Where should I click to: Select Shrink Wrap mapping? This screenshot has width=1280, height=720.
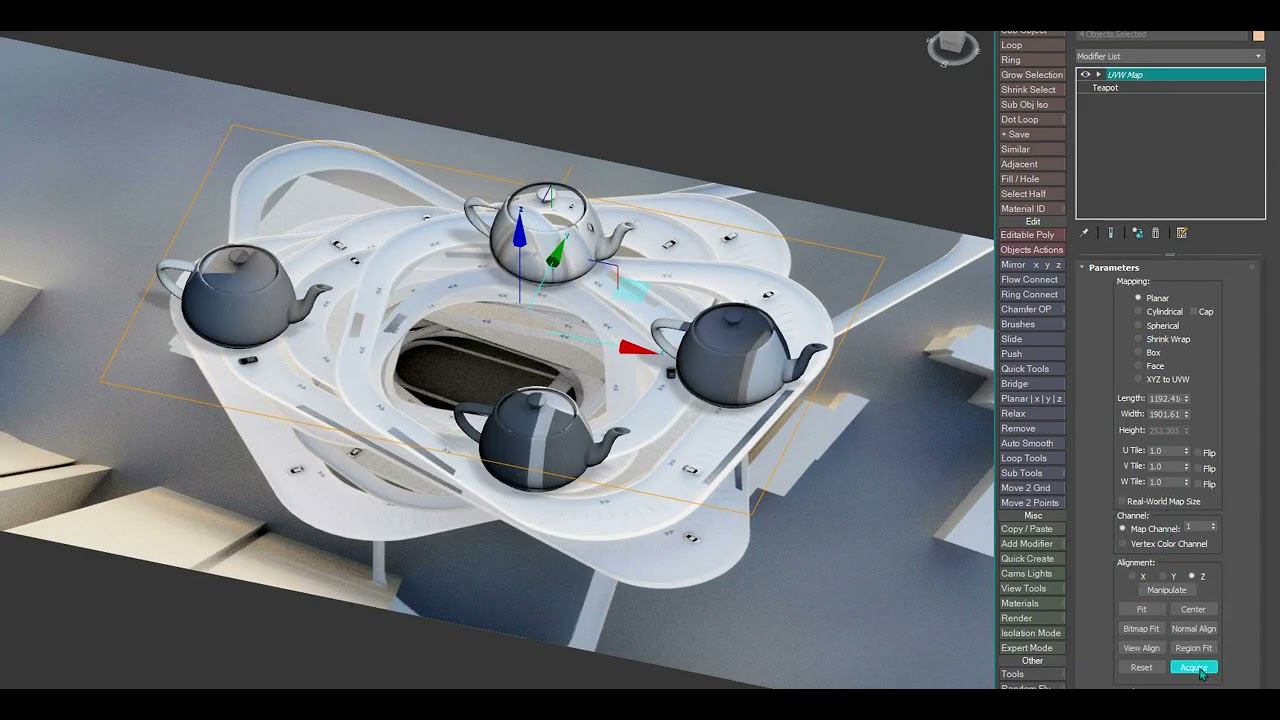[1138, 339]
